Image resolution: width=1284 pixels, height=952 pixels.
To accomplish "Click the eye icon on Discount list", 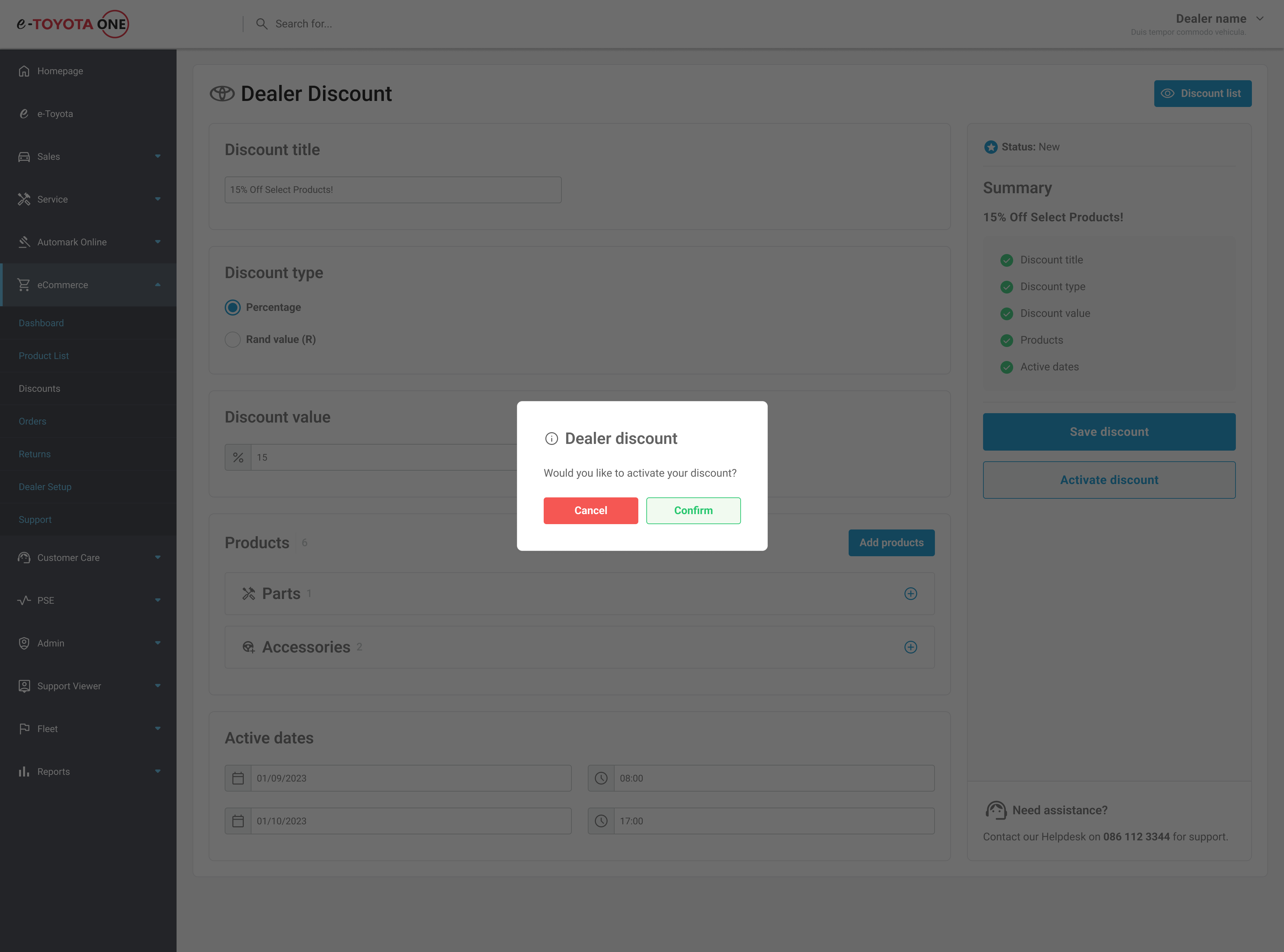I will click(x=1168, y=93).
